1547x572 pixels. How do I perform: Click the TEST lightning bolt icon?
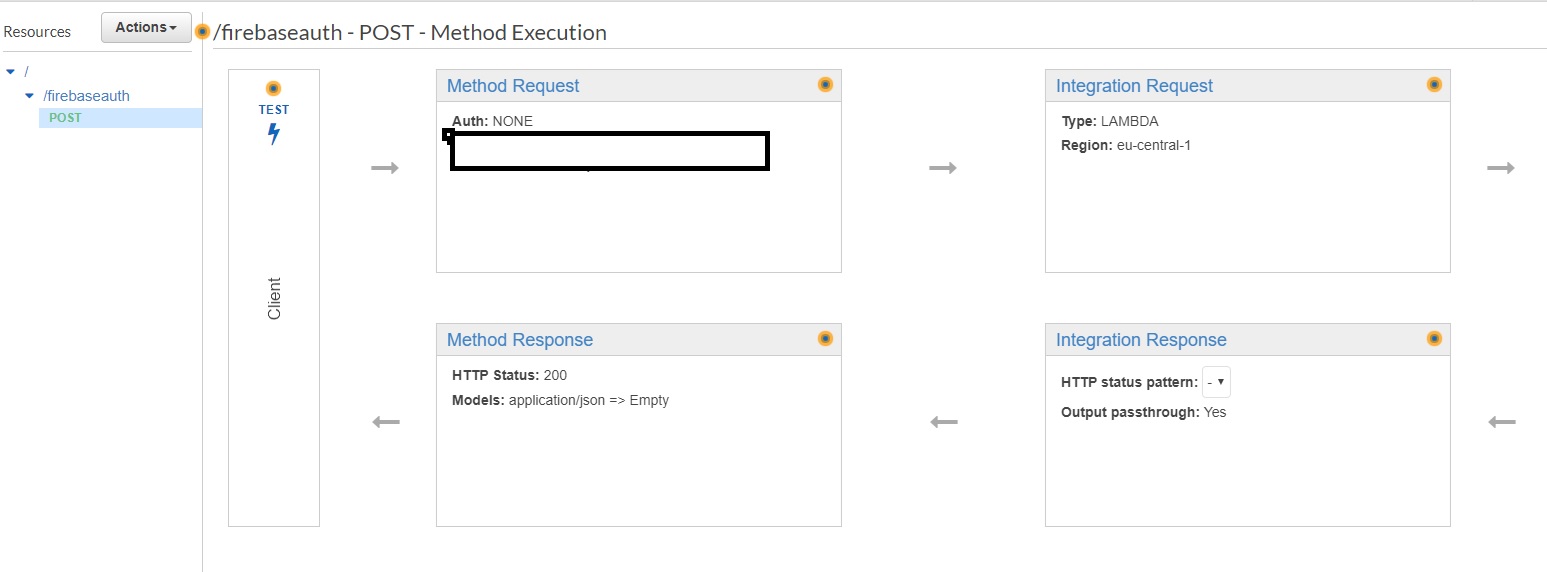274,135
